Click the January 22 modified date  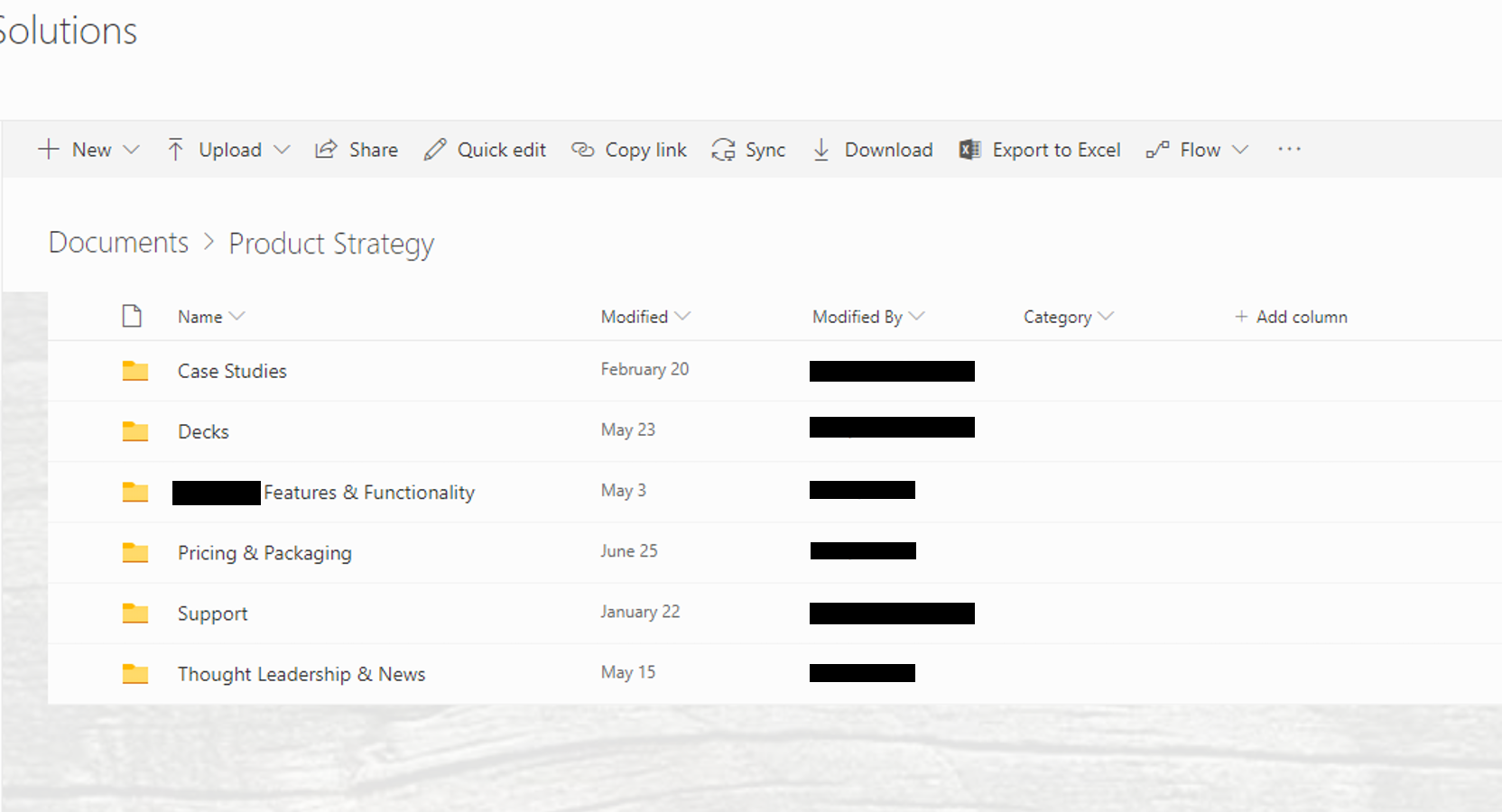[x=640, y=612]
